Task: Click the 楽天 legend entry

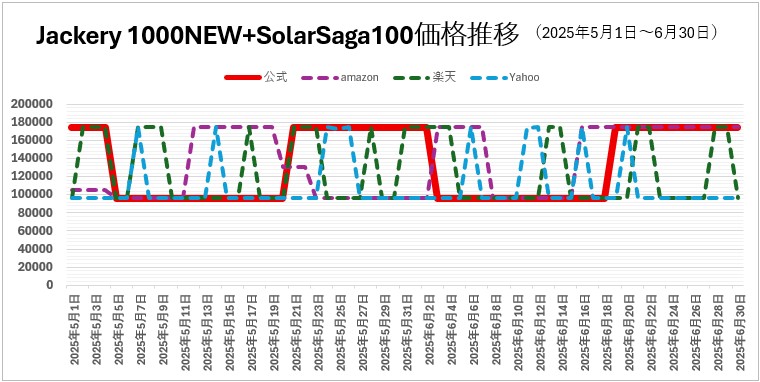Action: click(424, 78)
